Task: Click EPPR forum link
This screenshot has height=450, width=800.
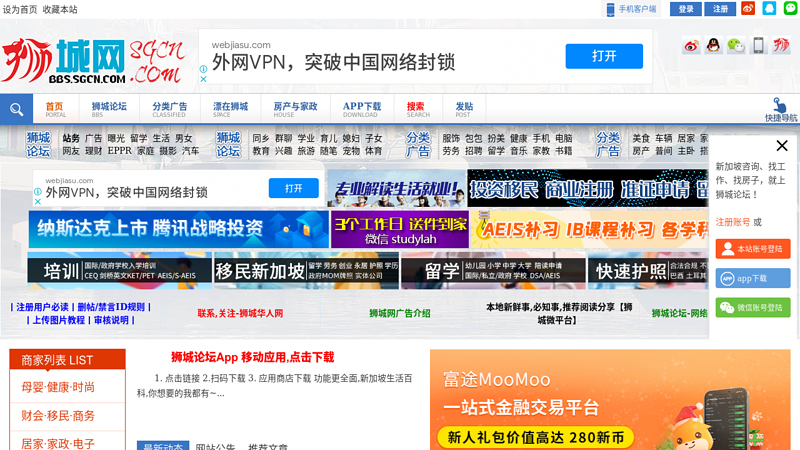Action: click(x=119, y=151)
